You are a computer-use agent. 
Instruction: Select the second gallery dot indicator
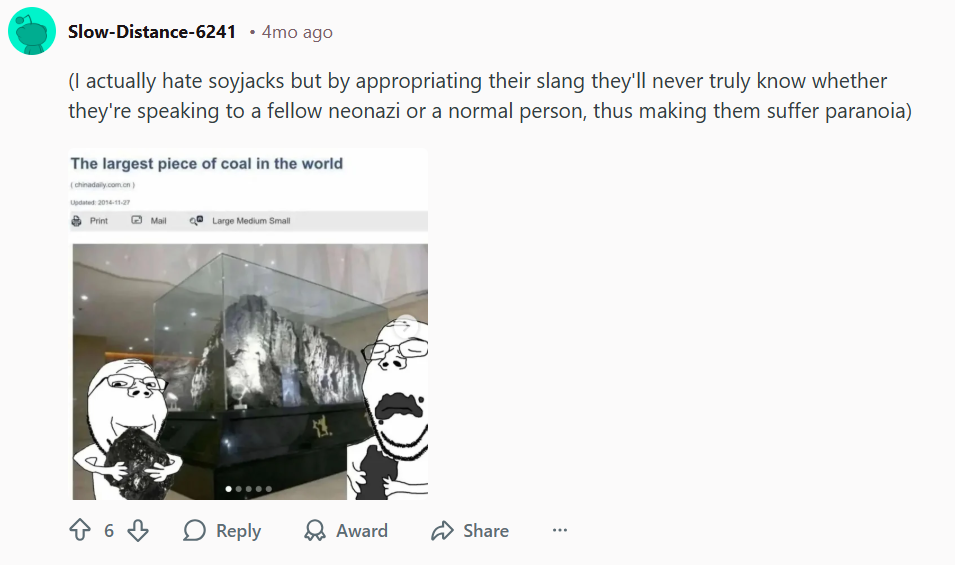[x=239, y=489]
